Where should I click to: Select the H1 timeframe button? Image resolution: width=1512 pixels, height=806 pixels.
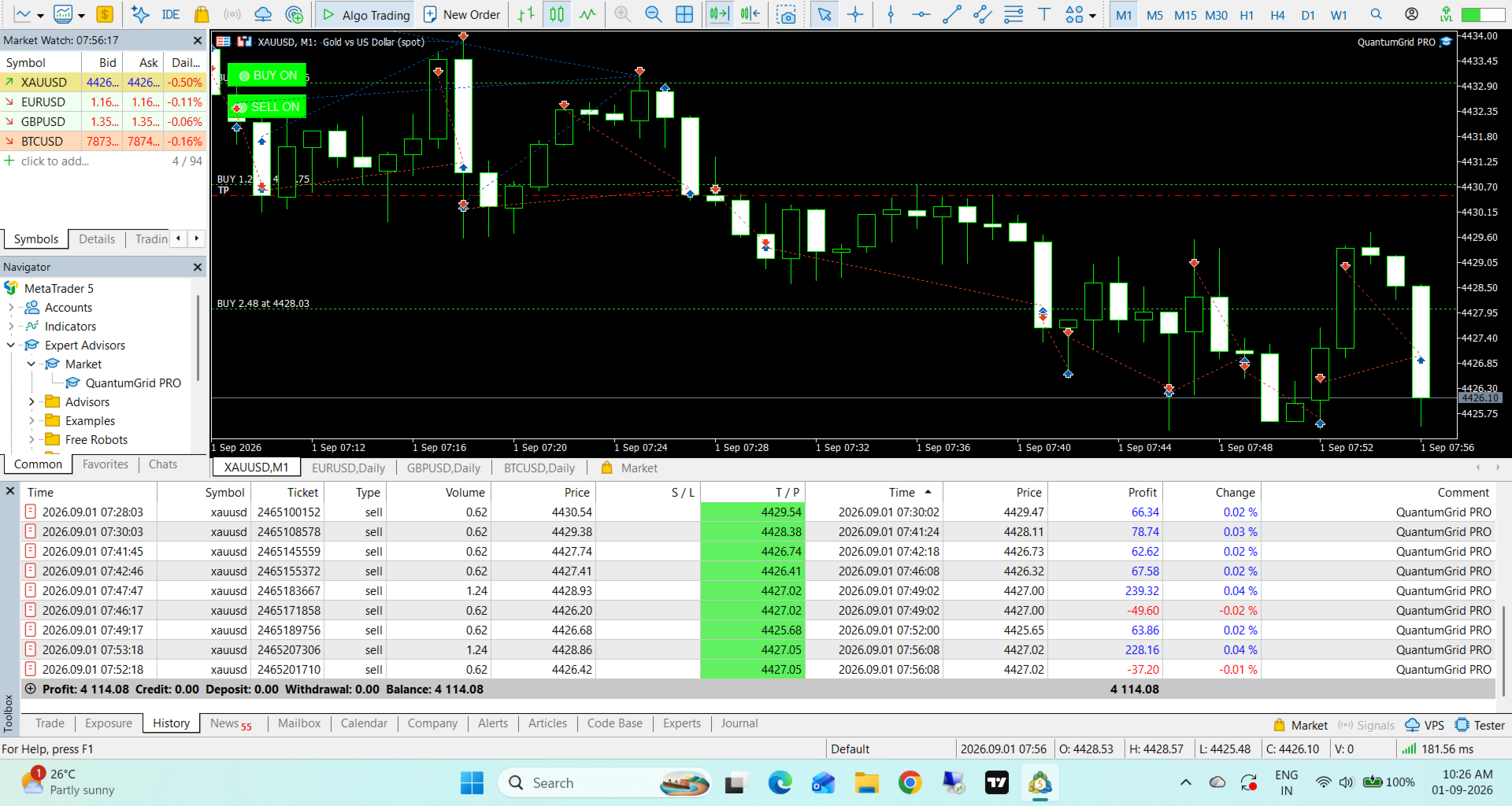pos(1247,15)
